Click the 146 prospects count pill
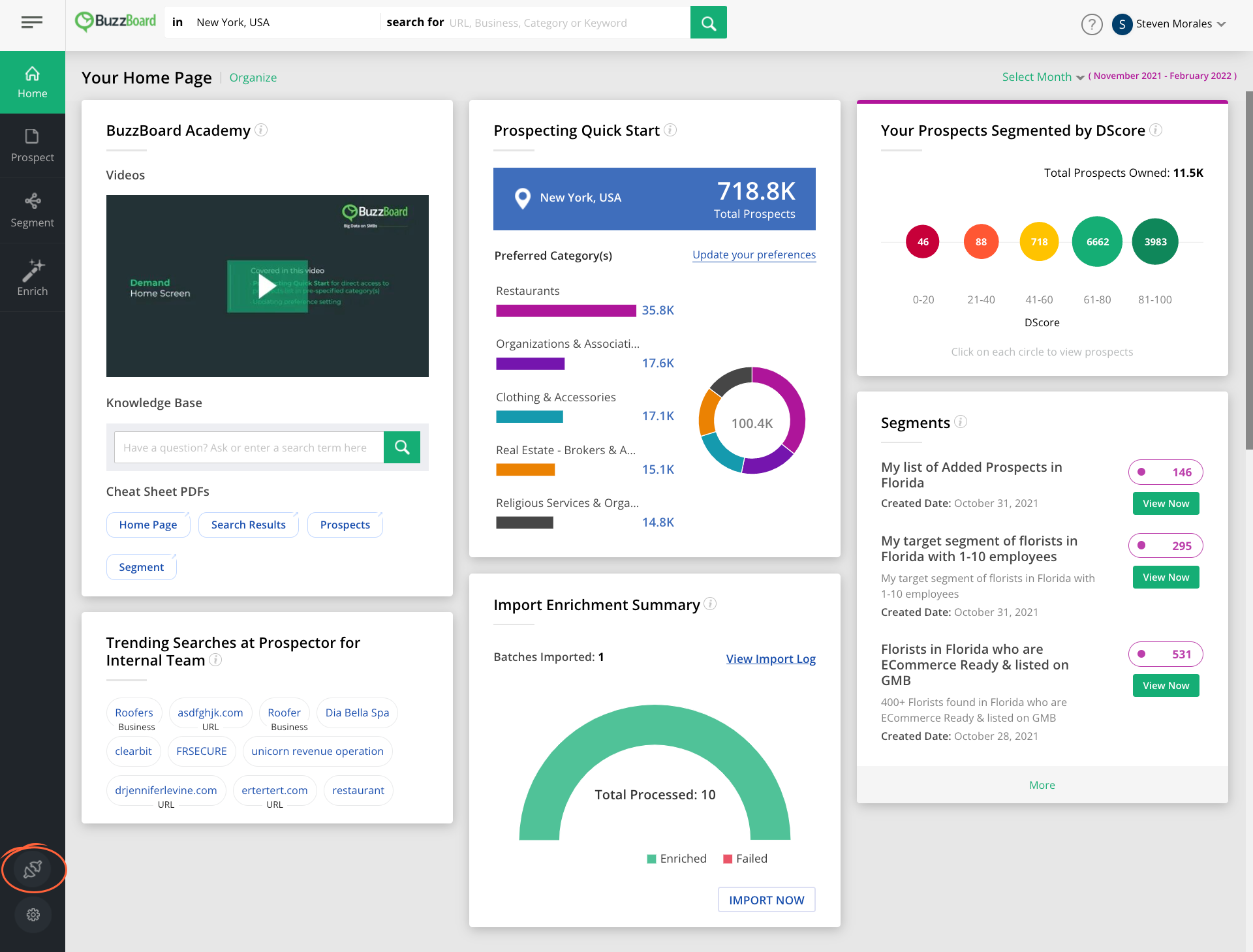Image resolution: width=1253 pixels, height=952 pixels. [x=1166, y=472]
